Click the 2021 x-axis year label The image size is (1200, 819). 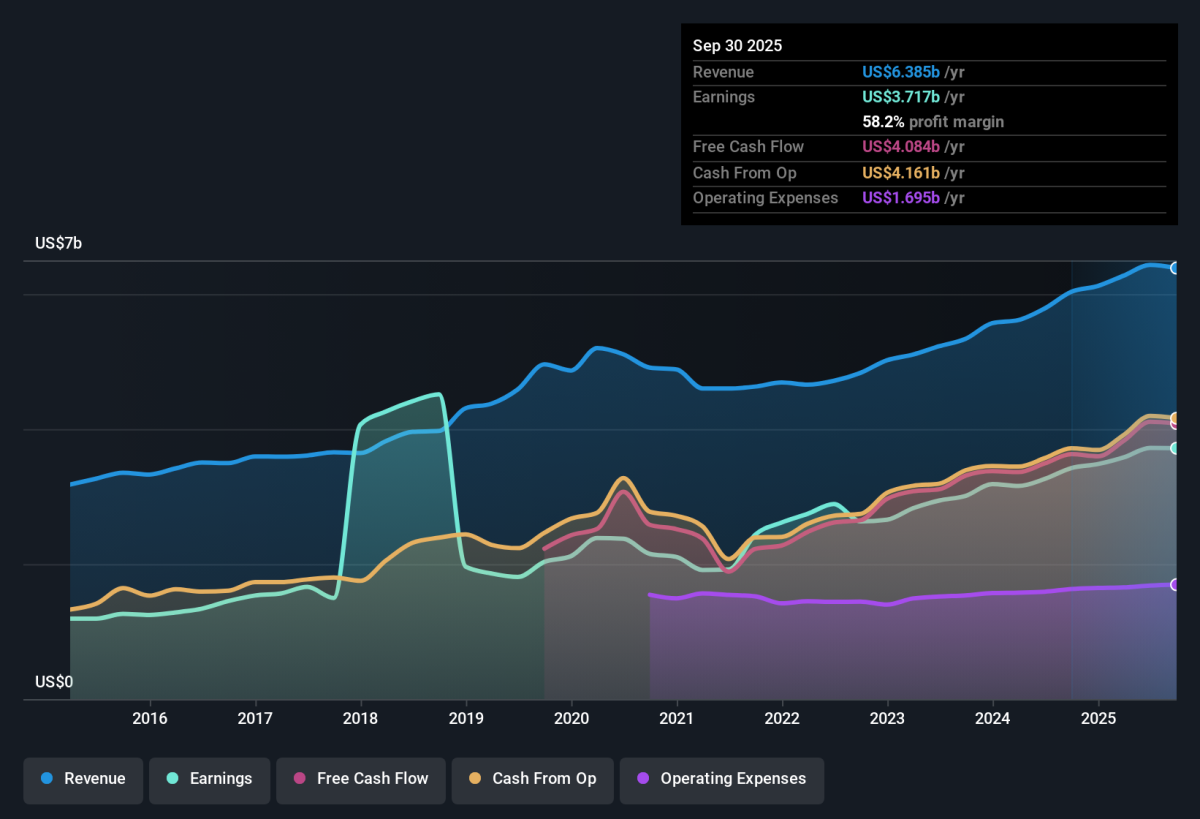pyautogui.click(x=677, y=718)
